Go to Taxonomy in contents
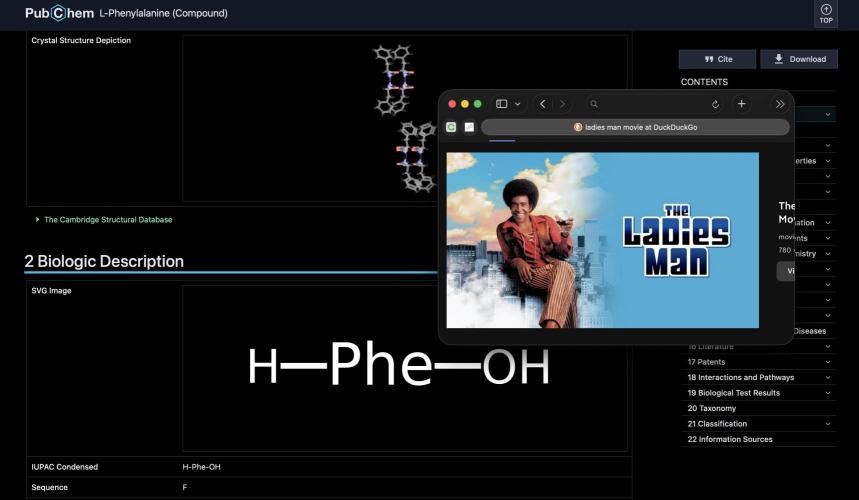This screenshot has width=859, height=500. tap(711, 408)
